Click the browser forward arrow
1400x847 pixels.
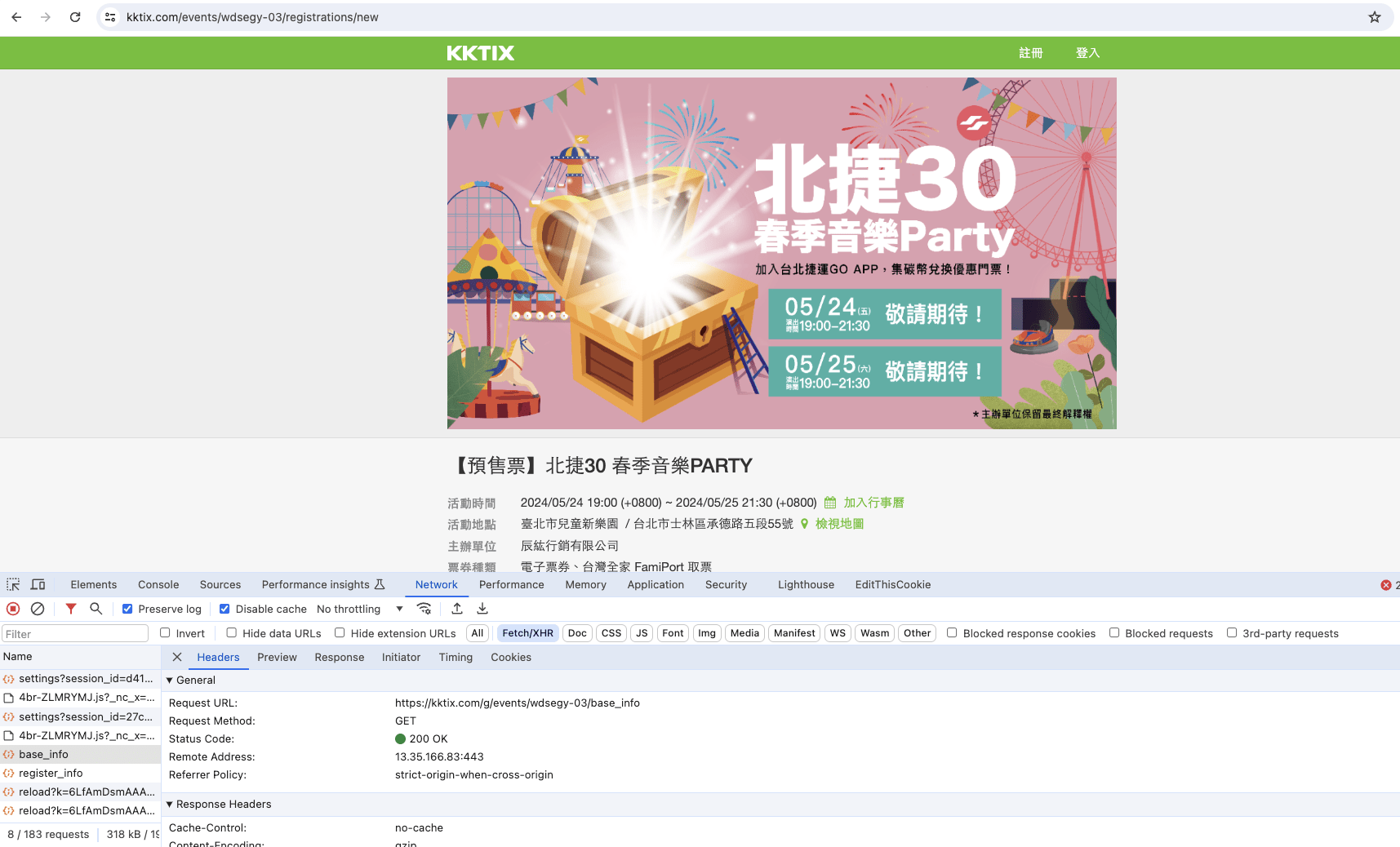46,17
